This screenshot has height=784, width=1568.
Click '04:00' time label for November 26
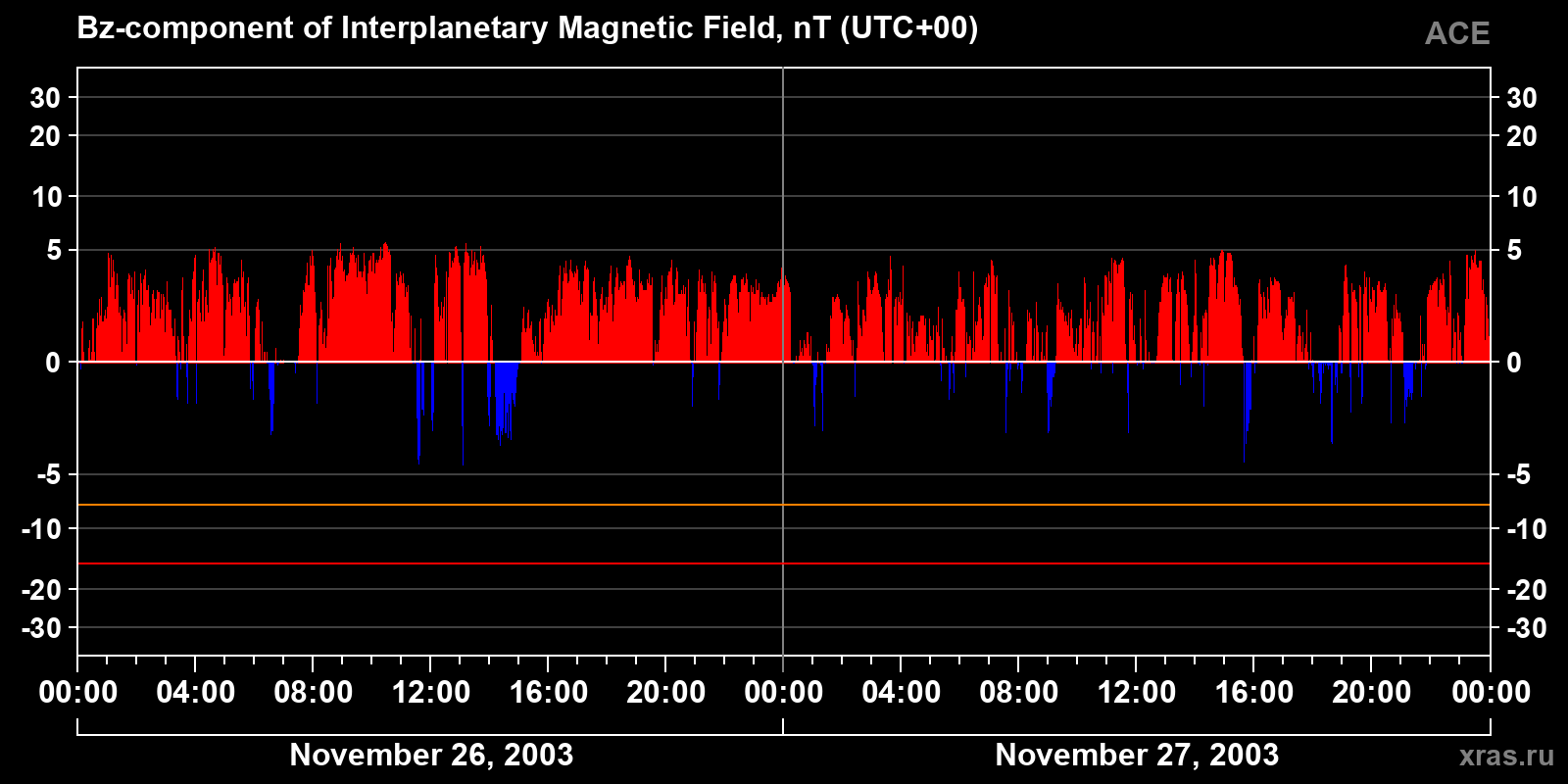click(196, 692)
